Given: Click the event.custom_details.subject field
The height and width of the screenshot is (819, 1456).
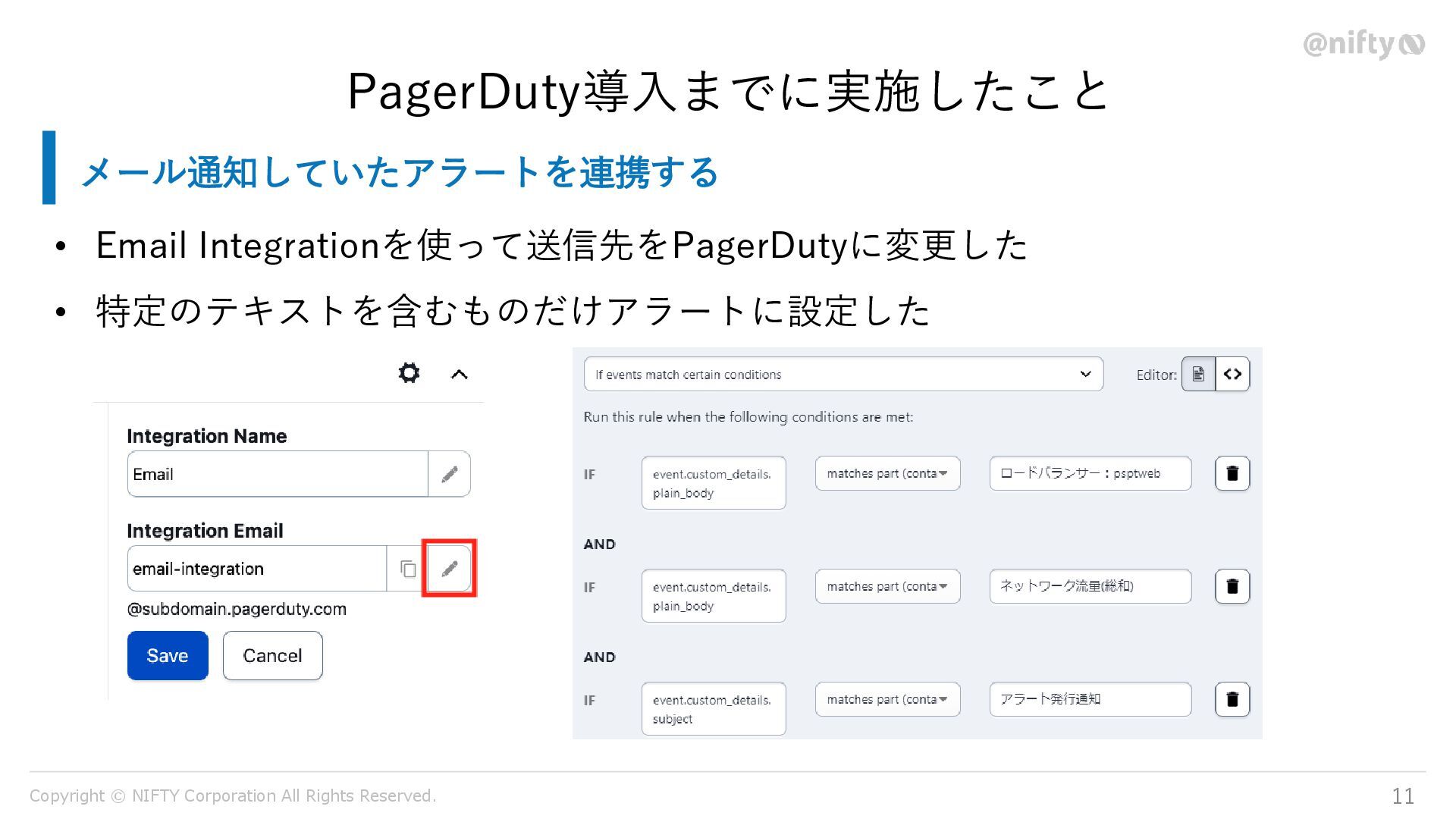Looking at the screenshot, I should point(713,709).
